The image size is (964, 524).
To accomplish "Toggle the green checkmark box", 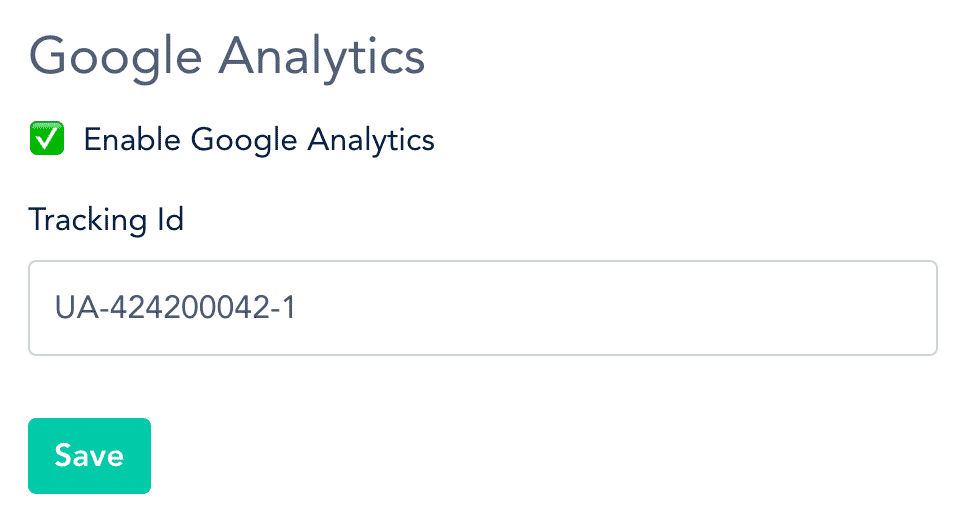I will [x=47, y=138].
